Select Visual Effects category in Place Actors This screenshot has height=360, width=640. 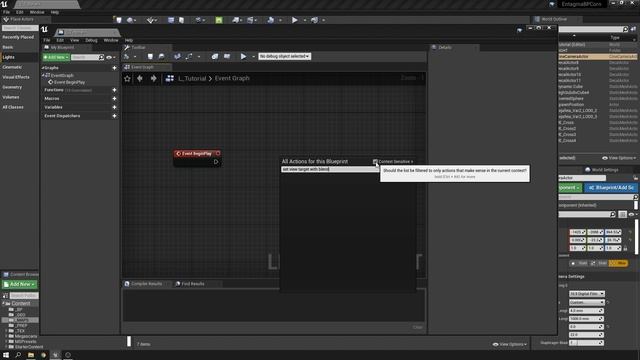(x=16, y=77)
